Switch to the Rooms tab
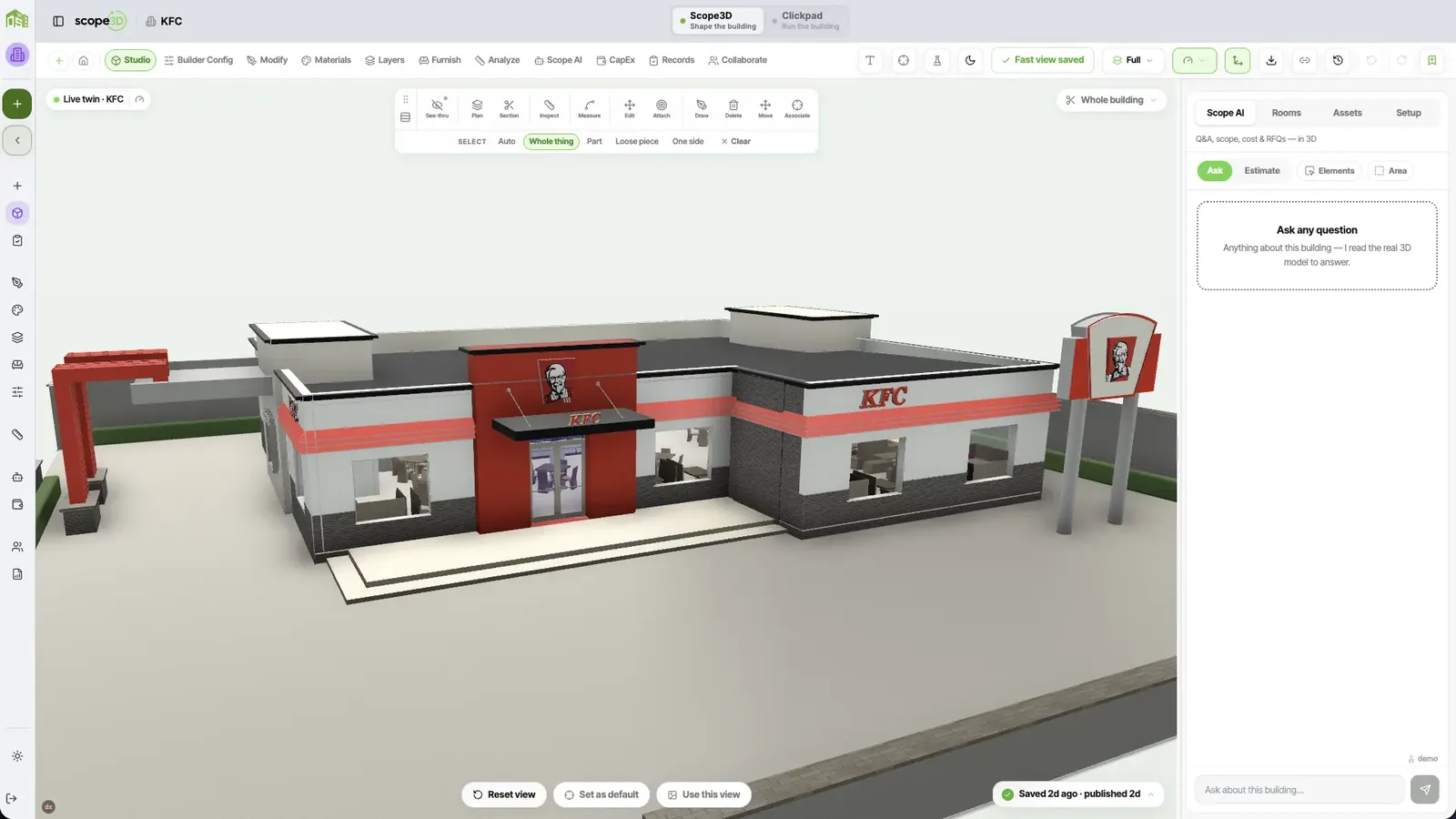The width and height of the screenshot is (1456, 819). (x=1286, y=113)
